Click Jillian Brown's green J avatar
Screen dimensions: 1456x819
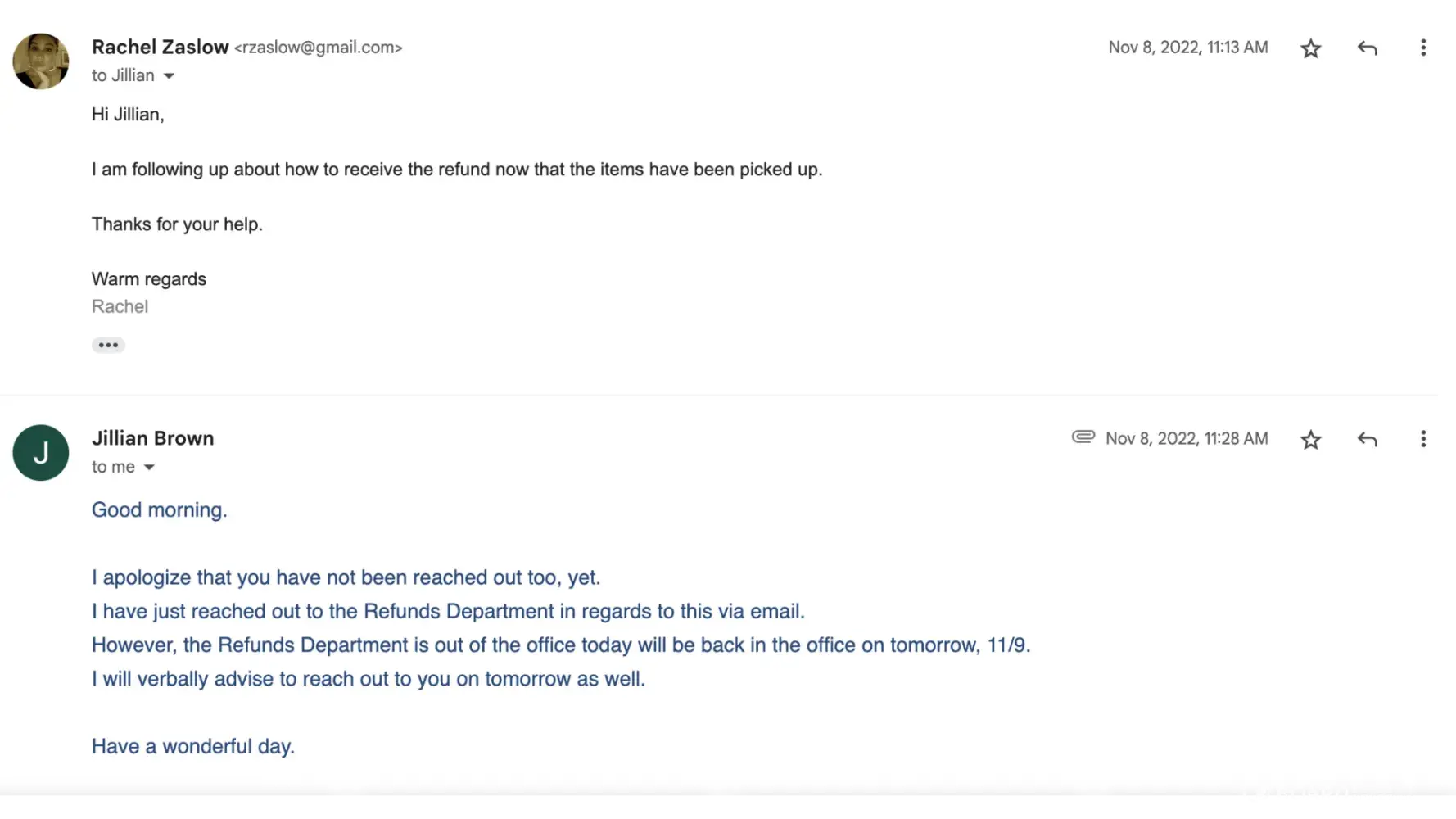pos(41,453)
